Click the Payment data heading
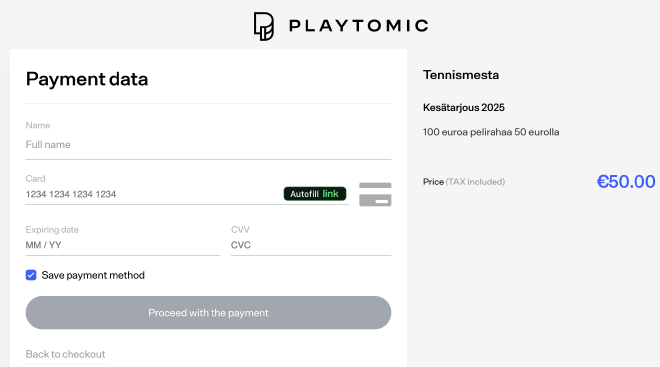 click(87, 79)
